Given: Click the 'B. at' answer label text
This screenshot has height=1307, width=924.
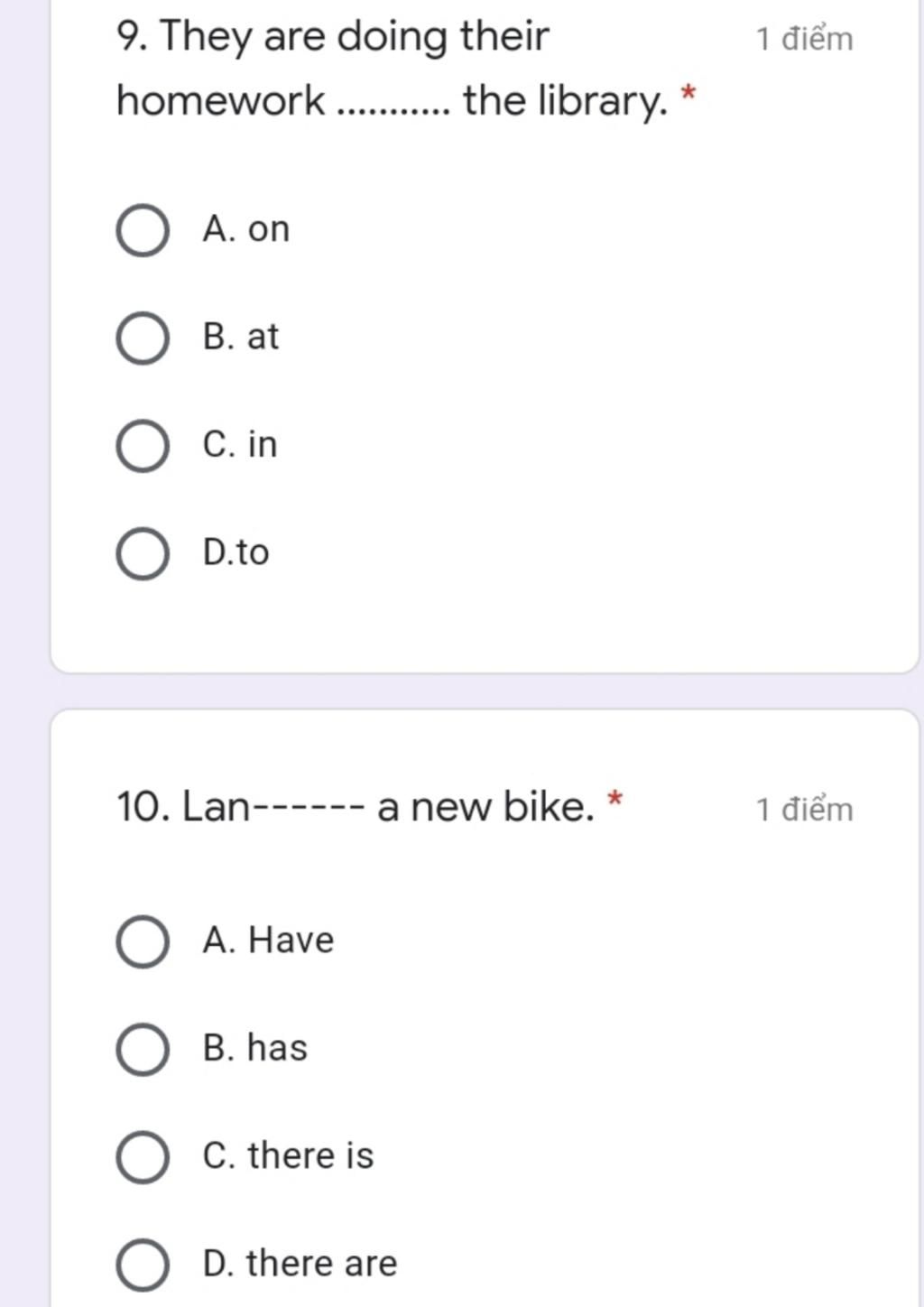Looking at the screenshot, I should [241, 337].
